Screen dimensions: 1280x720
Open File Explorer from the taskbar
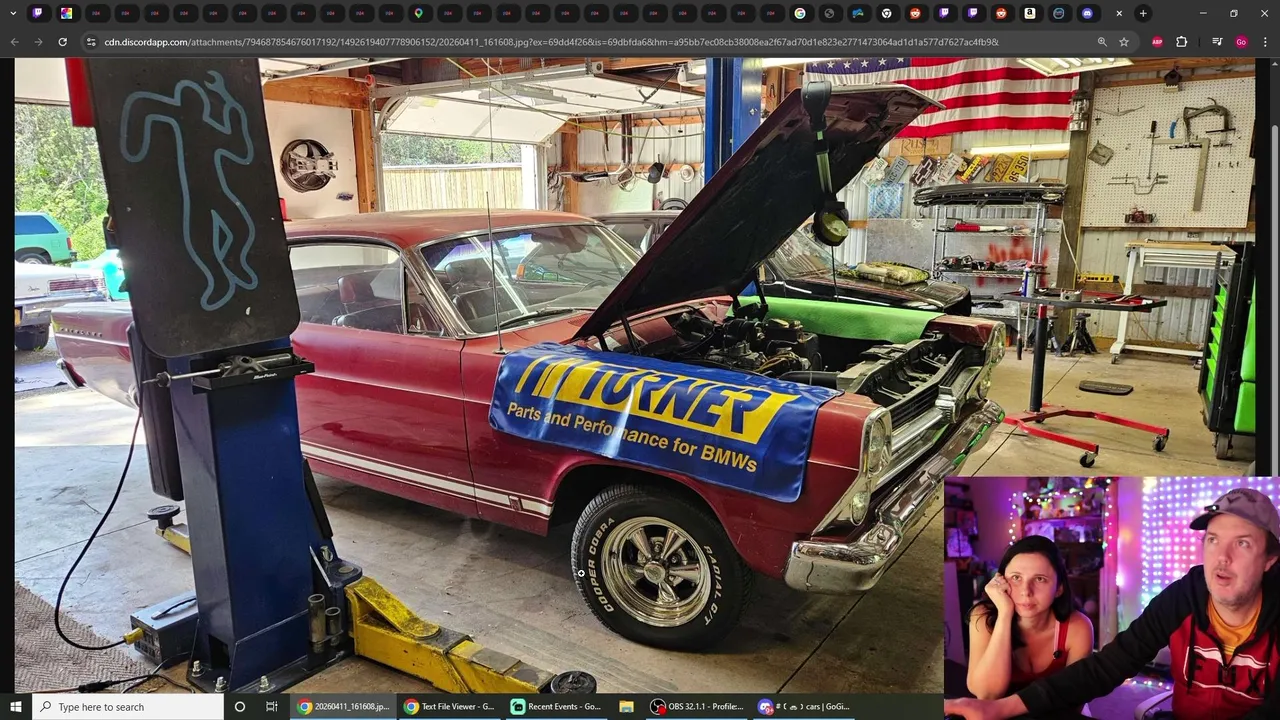pyautogui.click(x=626, y=707)
